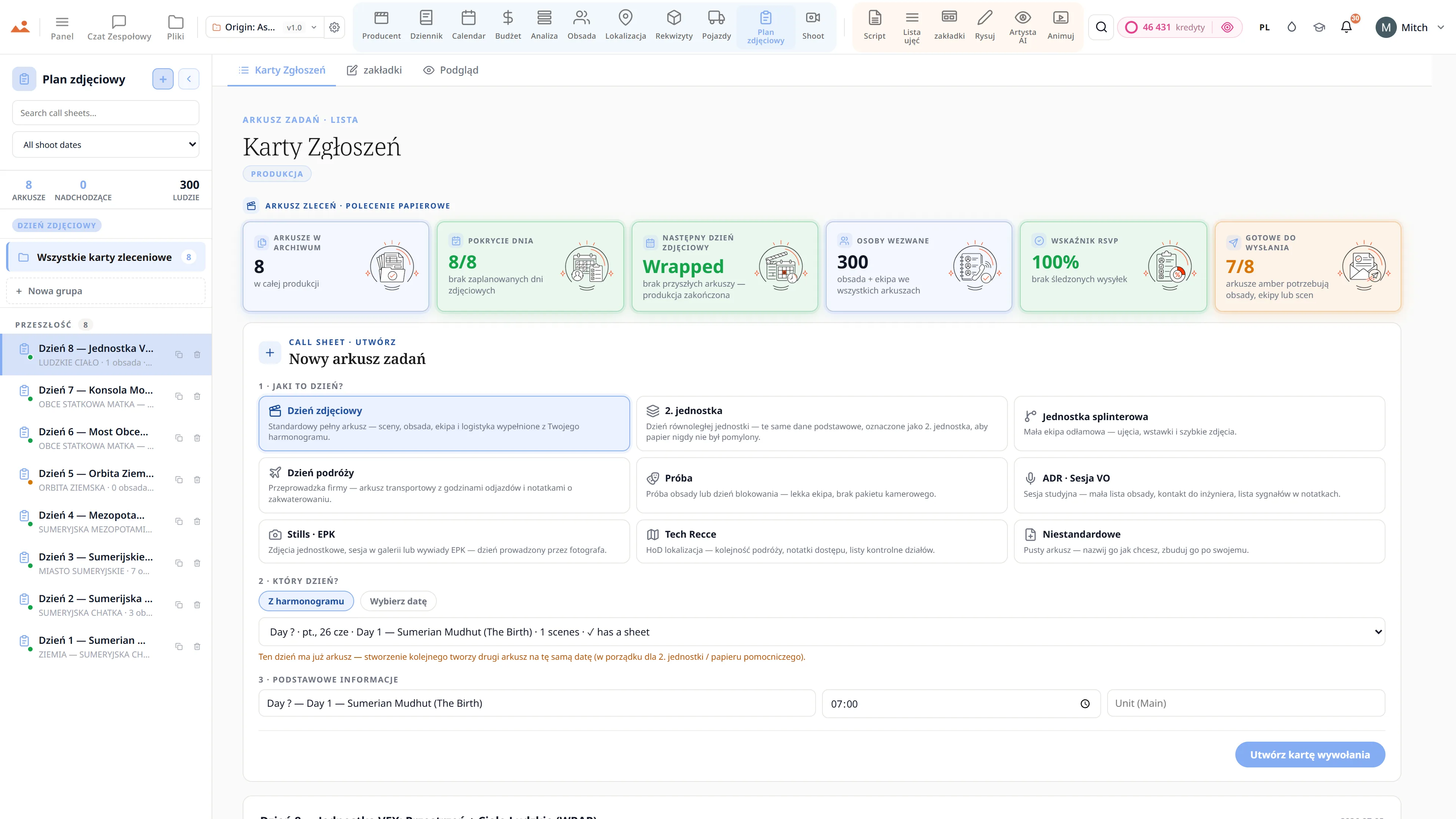Click the Search call sheets field
1456x819 pixels.
coord(106,113)
